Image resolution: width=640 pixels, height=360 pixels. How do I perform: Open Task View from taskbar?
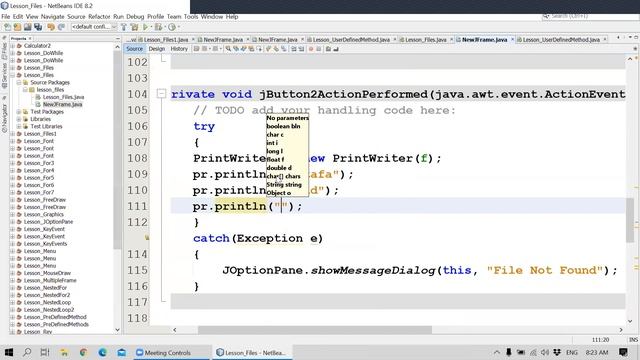[45, 352]
